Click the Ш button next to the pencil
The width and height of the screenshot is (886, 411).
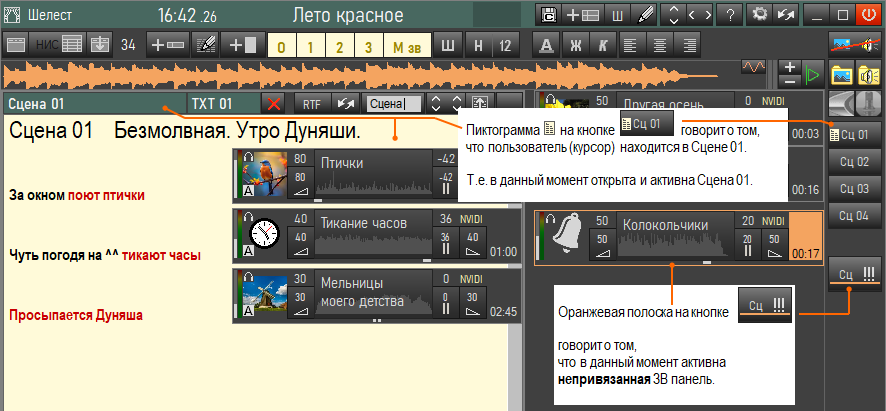[617, 15]
